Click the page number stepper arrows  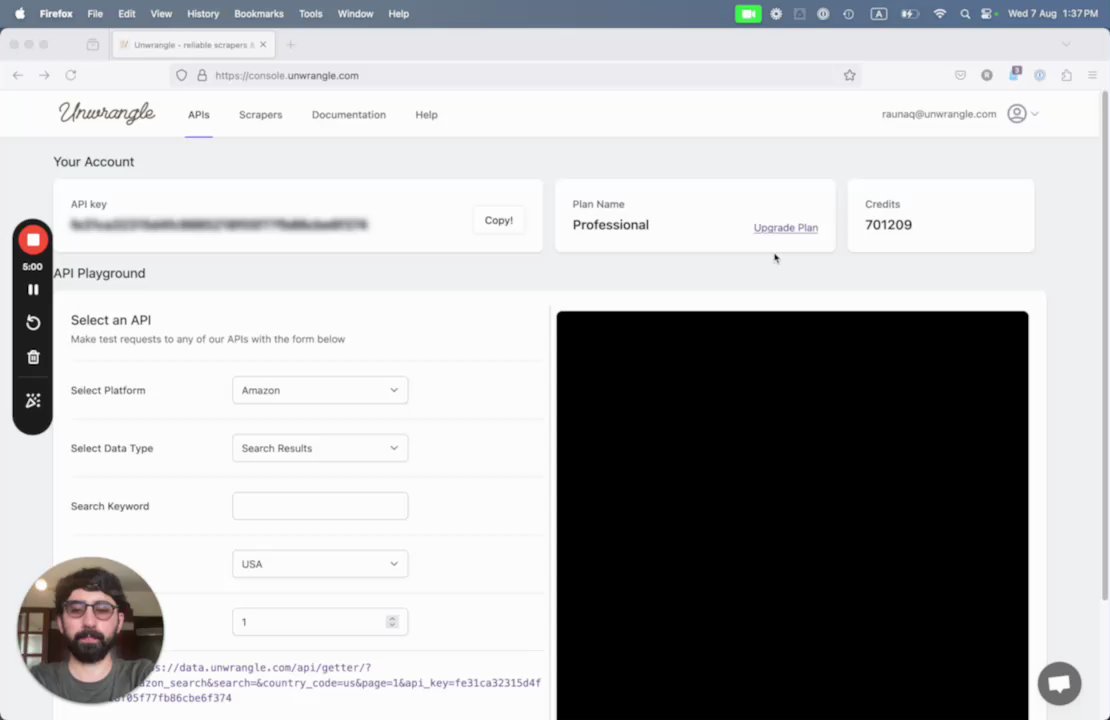tap(391, 622)
